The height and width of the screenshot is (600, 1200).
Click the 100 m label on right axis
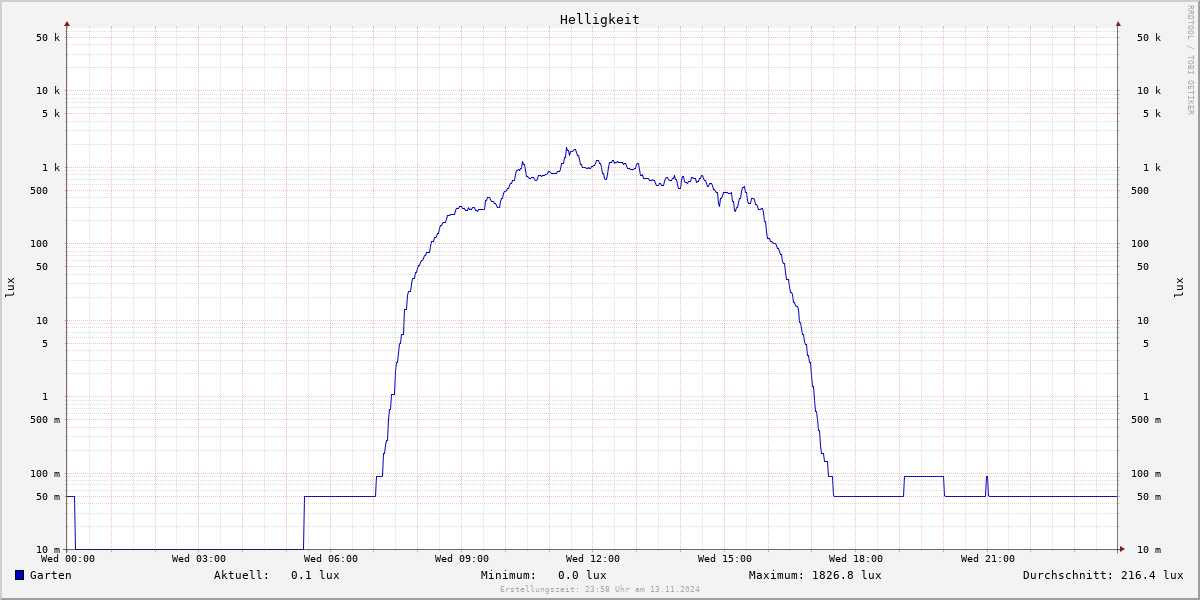tap(1146, 474)
